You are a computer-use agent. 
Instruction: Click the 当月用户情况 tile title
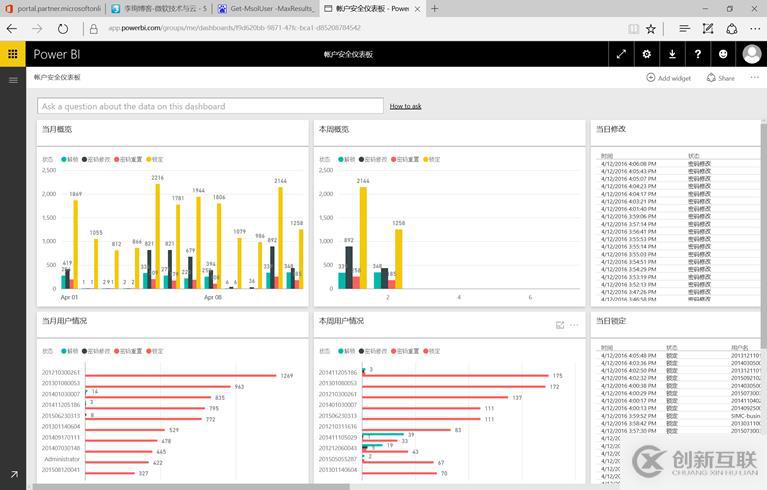(x=64, y=321)
